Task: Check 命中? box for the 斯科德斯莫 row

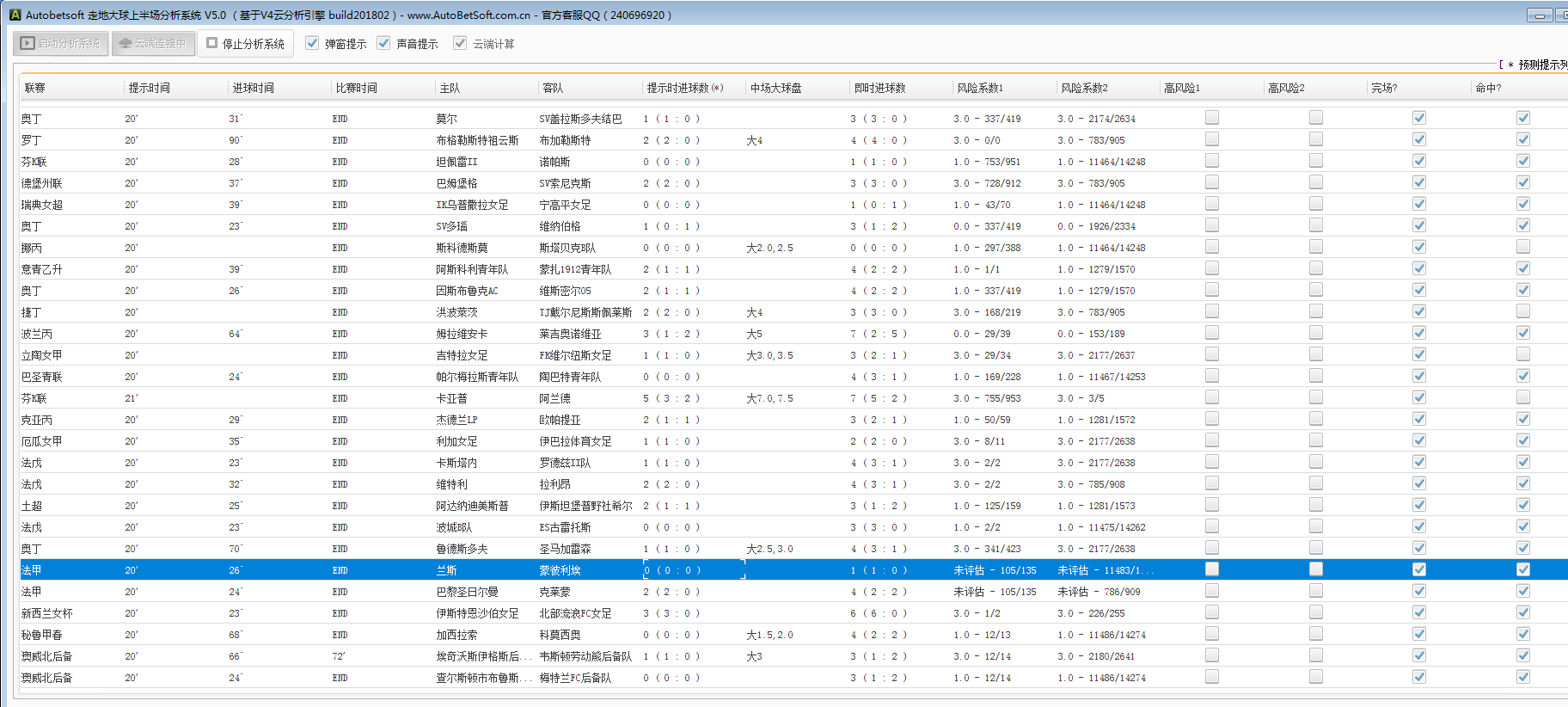Action: [1523, 247]
